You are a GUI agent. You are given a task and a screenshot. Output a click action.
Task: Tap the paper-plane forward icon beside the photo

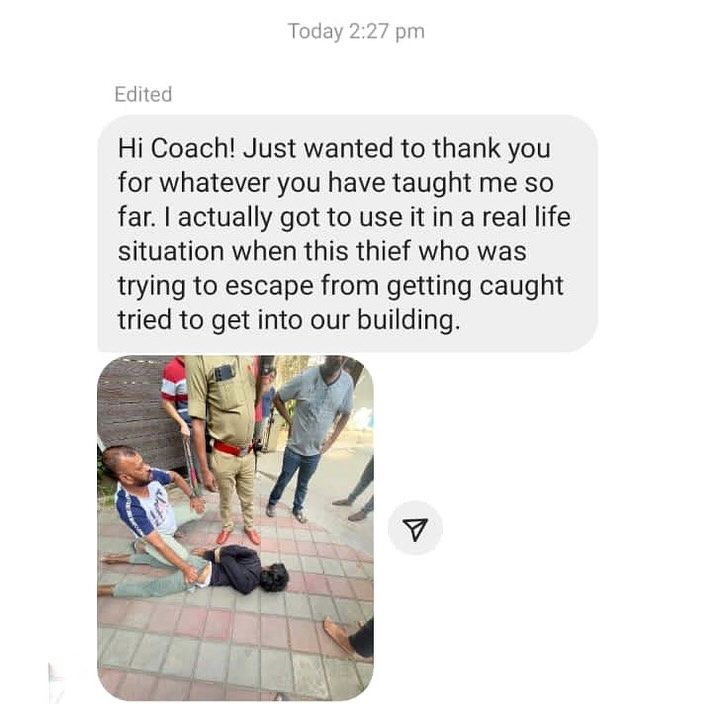click(415, 528)
